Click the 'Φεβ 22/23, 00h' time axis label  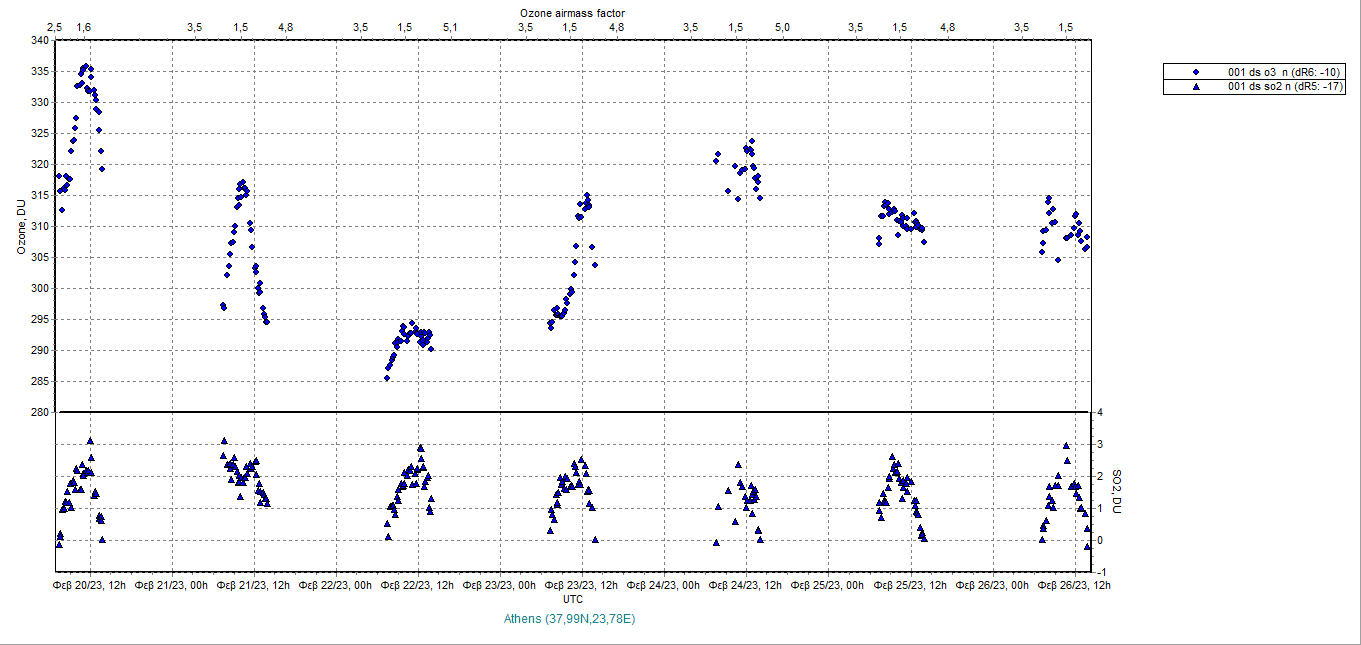[336, 585]
